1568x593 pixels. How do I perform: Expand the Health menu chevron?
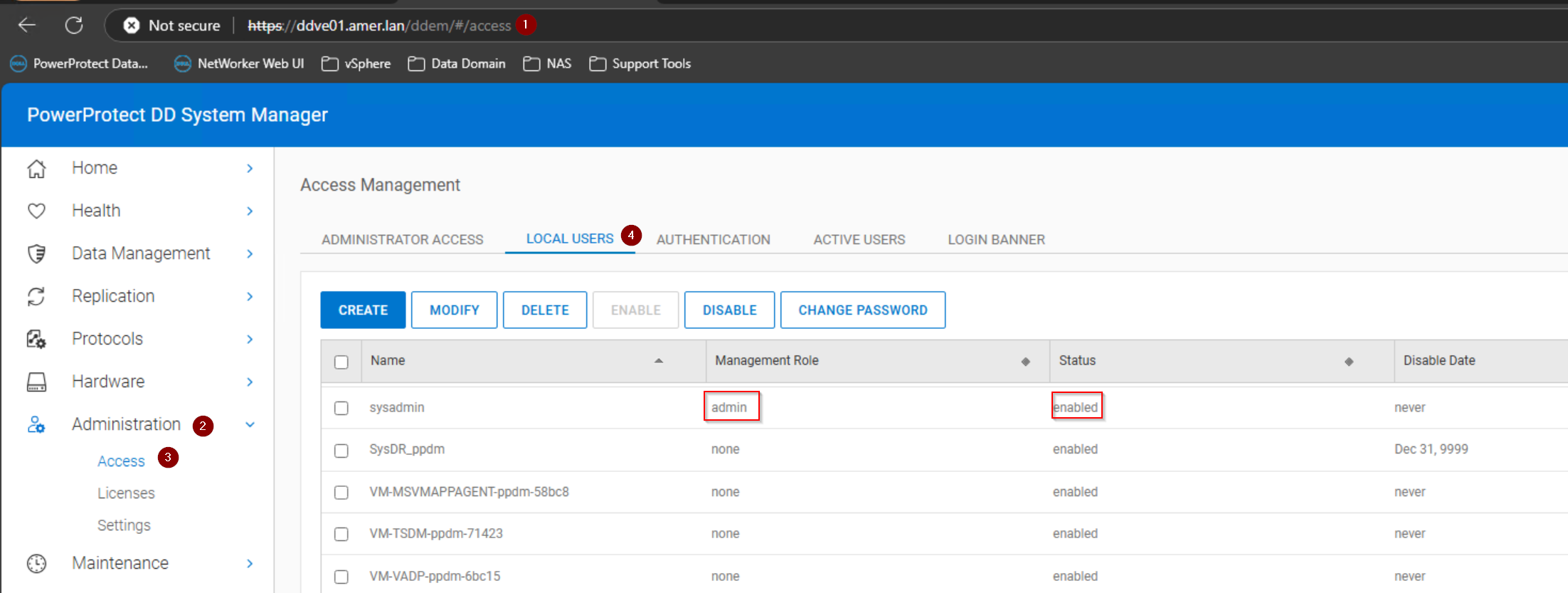[x=250, y=211]
